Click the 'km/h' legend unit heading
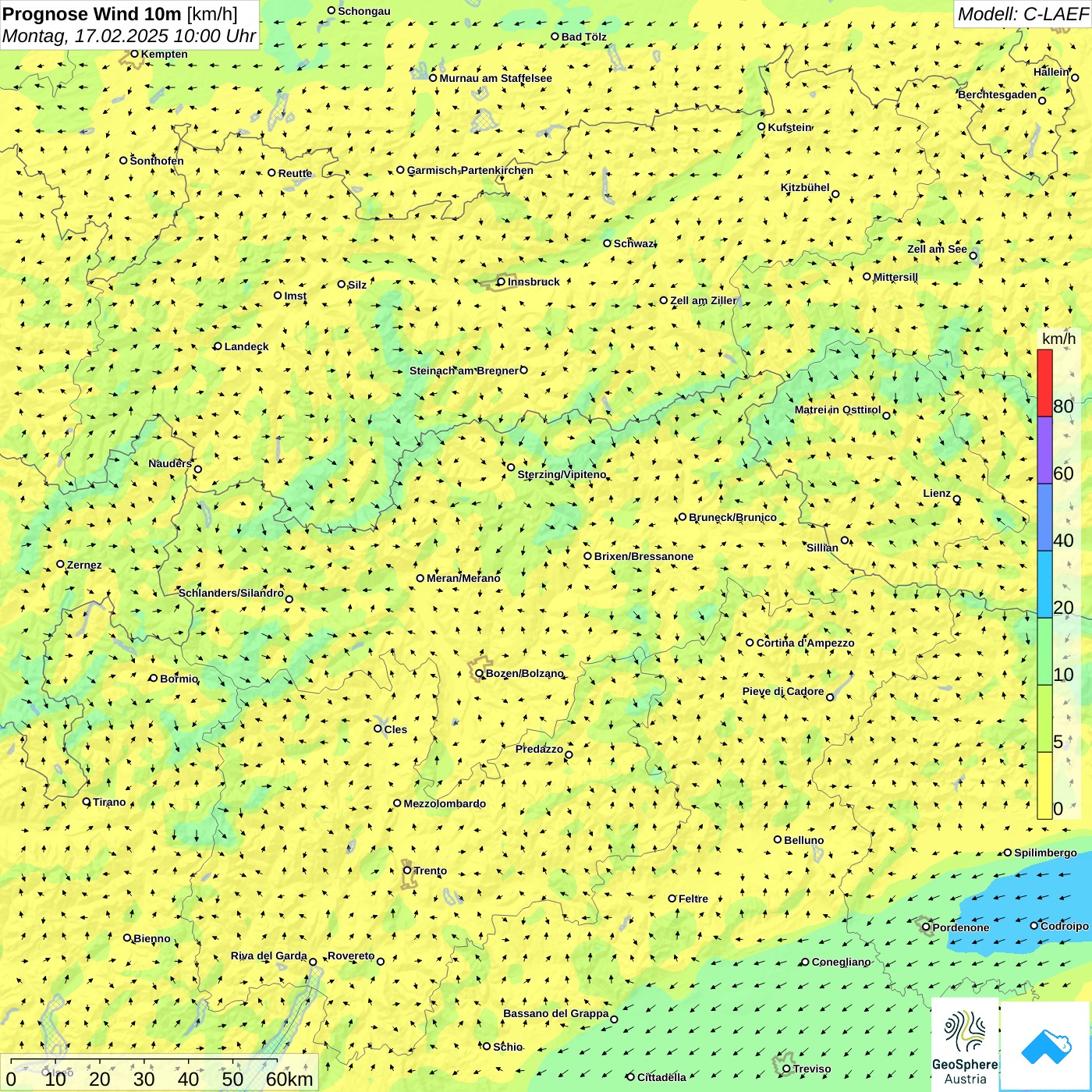1092x1092 pixels. click(1058, 339)
